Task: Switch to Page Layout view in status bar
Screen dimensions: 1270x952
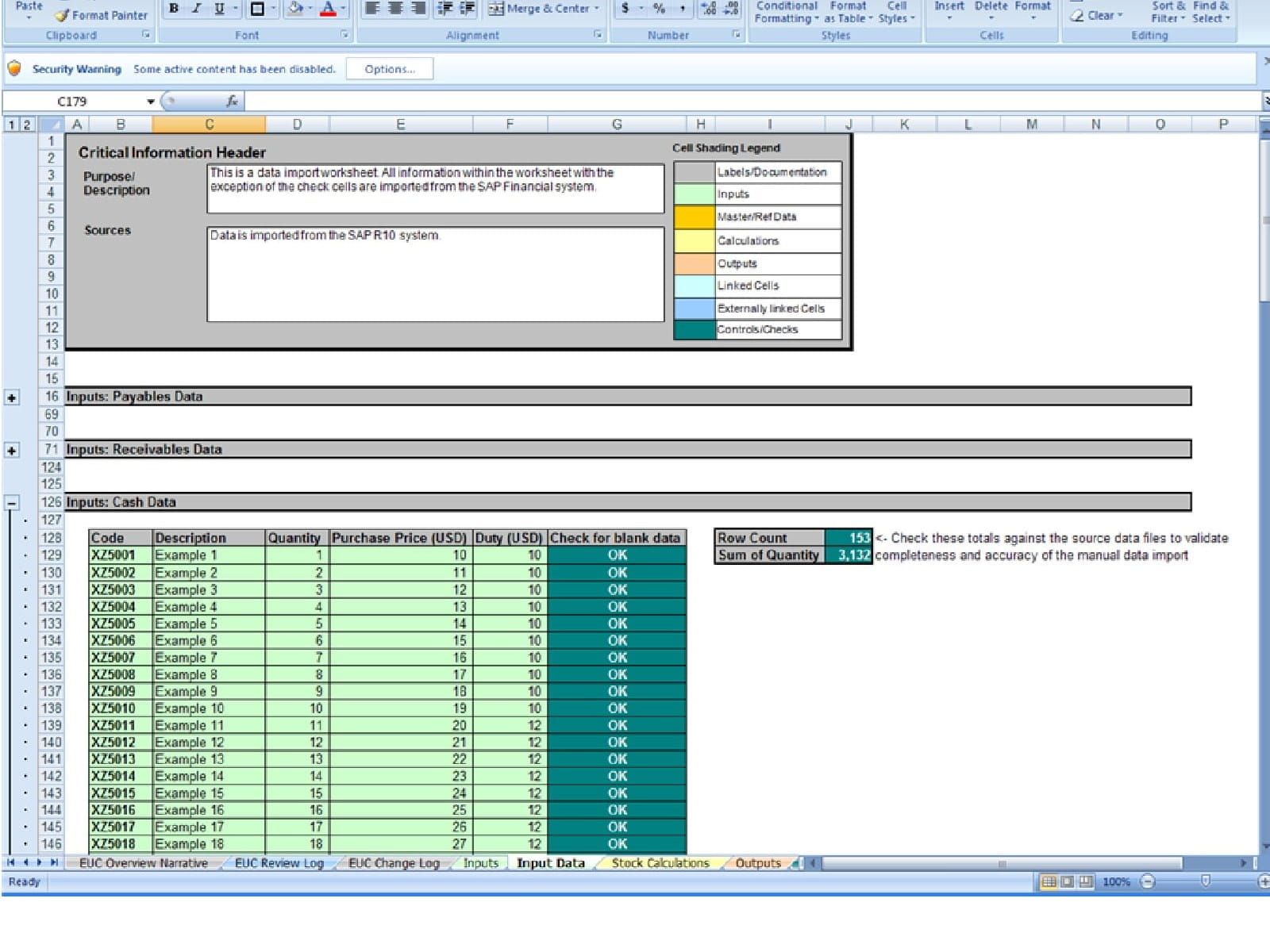Action: 1067,881
